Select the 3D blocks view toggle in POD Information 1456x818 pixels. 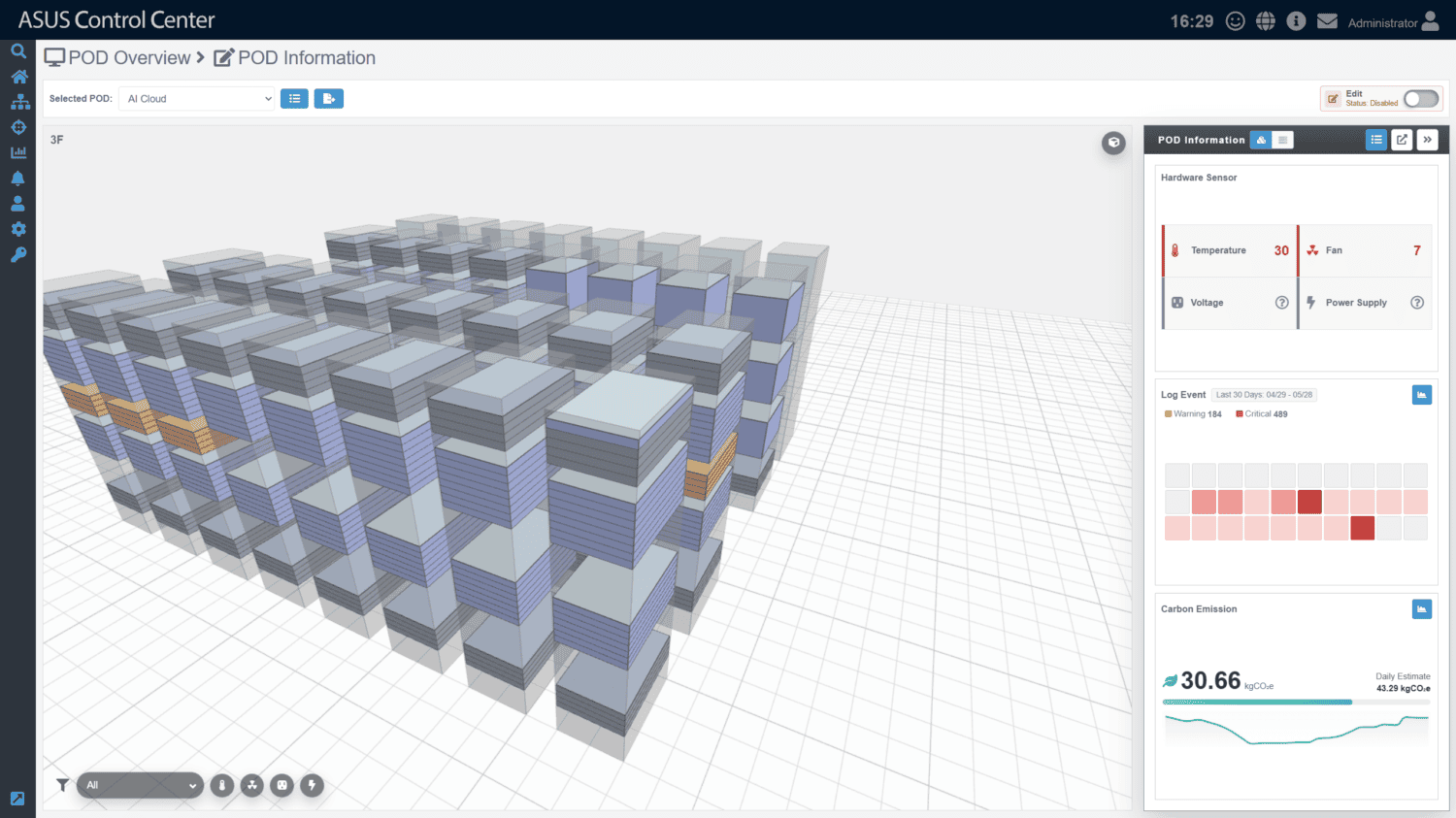[1261, 140]
